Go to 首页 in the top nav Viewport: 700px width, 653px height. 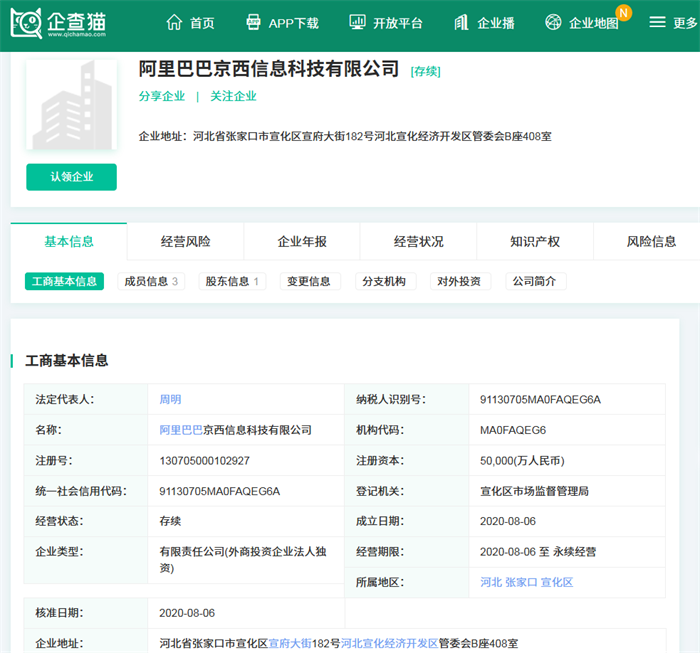coord(202,23)
